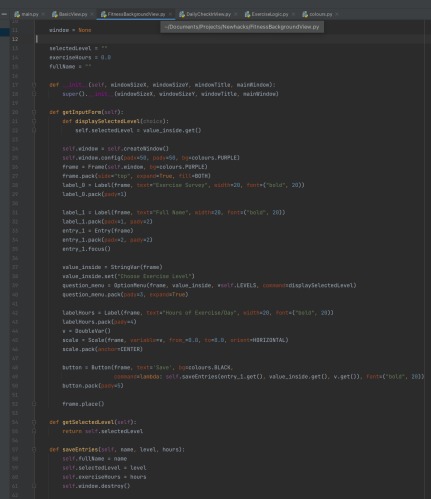The width and height of the screenshot is (431, 499).
Task: Open the BasicView.py tab
Action: [73, 14]
